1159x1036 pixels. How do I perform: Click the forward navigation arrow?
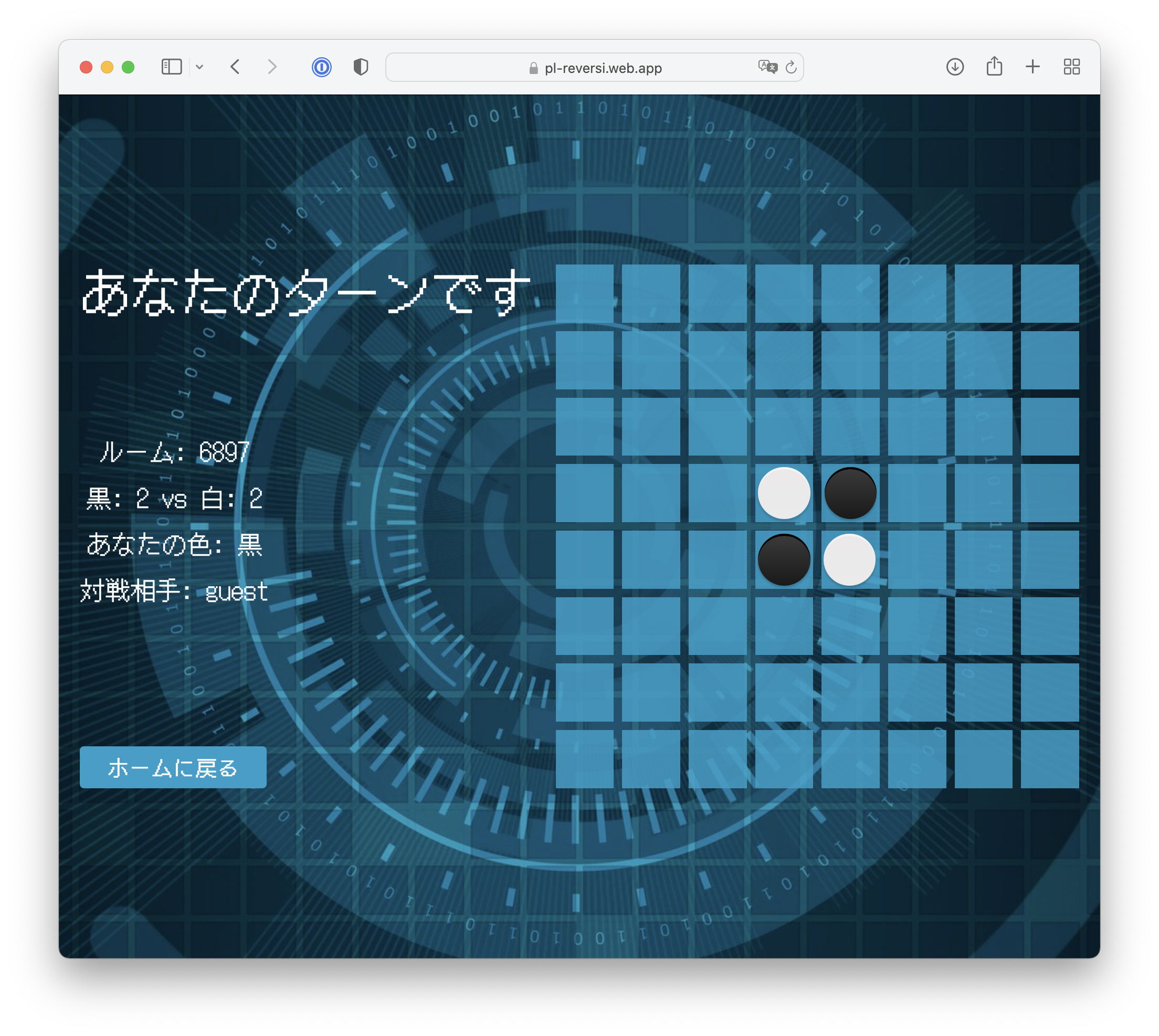pos(272,67)
